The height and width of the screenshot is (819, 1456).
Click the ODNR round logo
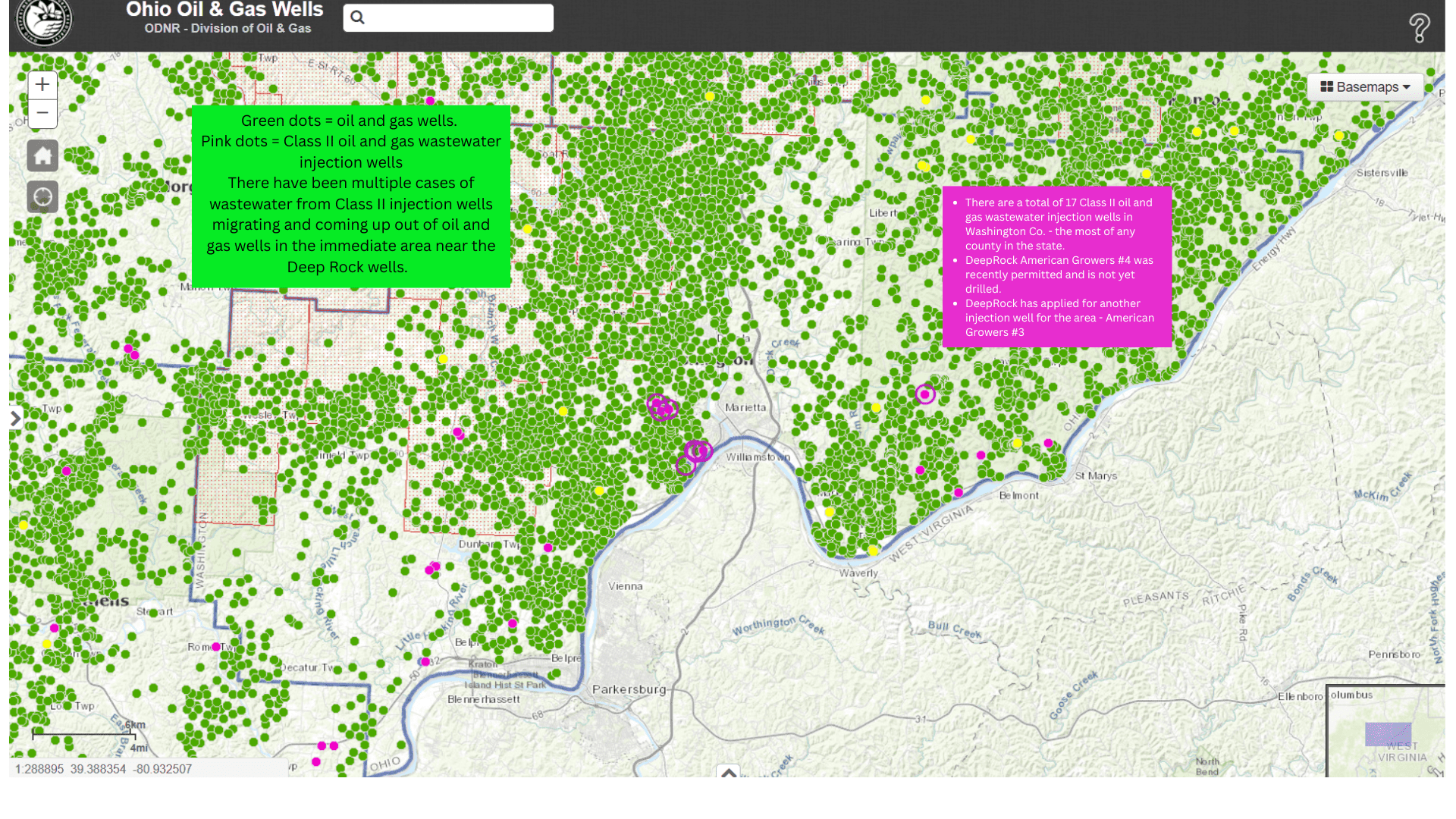pyautogui.click(x=44, y=21)
